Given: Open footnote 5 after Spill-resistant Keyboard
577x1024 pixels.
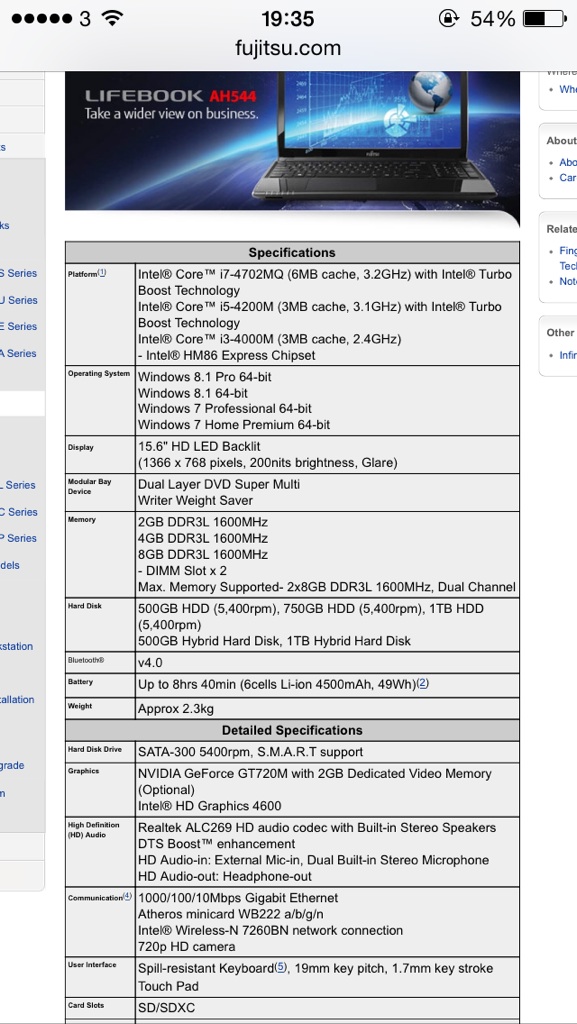Looking at the screenshot, I should coord(281,967).
